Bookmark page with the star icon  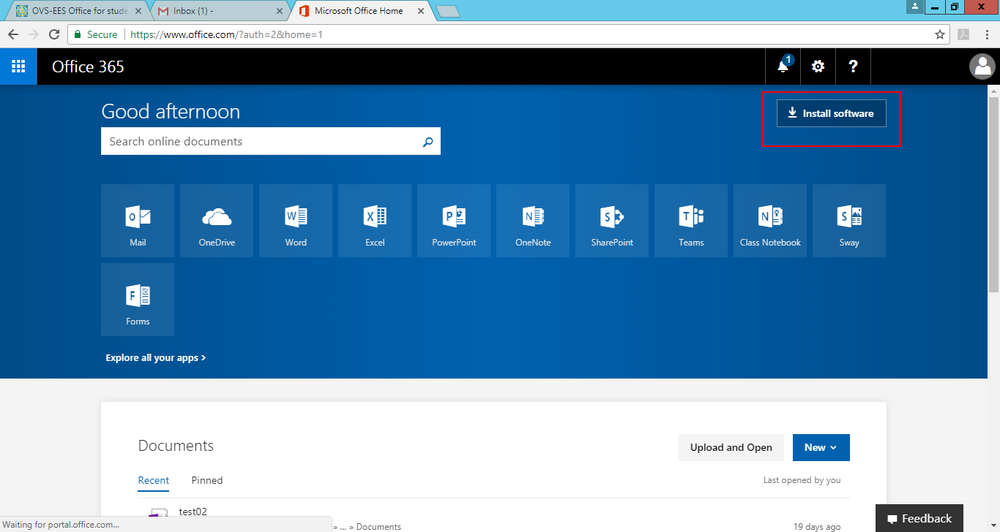[939, 34]
